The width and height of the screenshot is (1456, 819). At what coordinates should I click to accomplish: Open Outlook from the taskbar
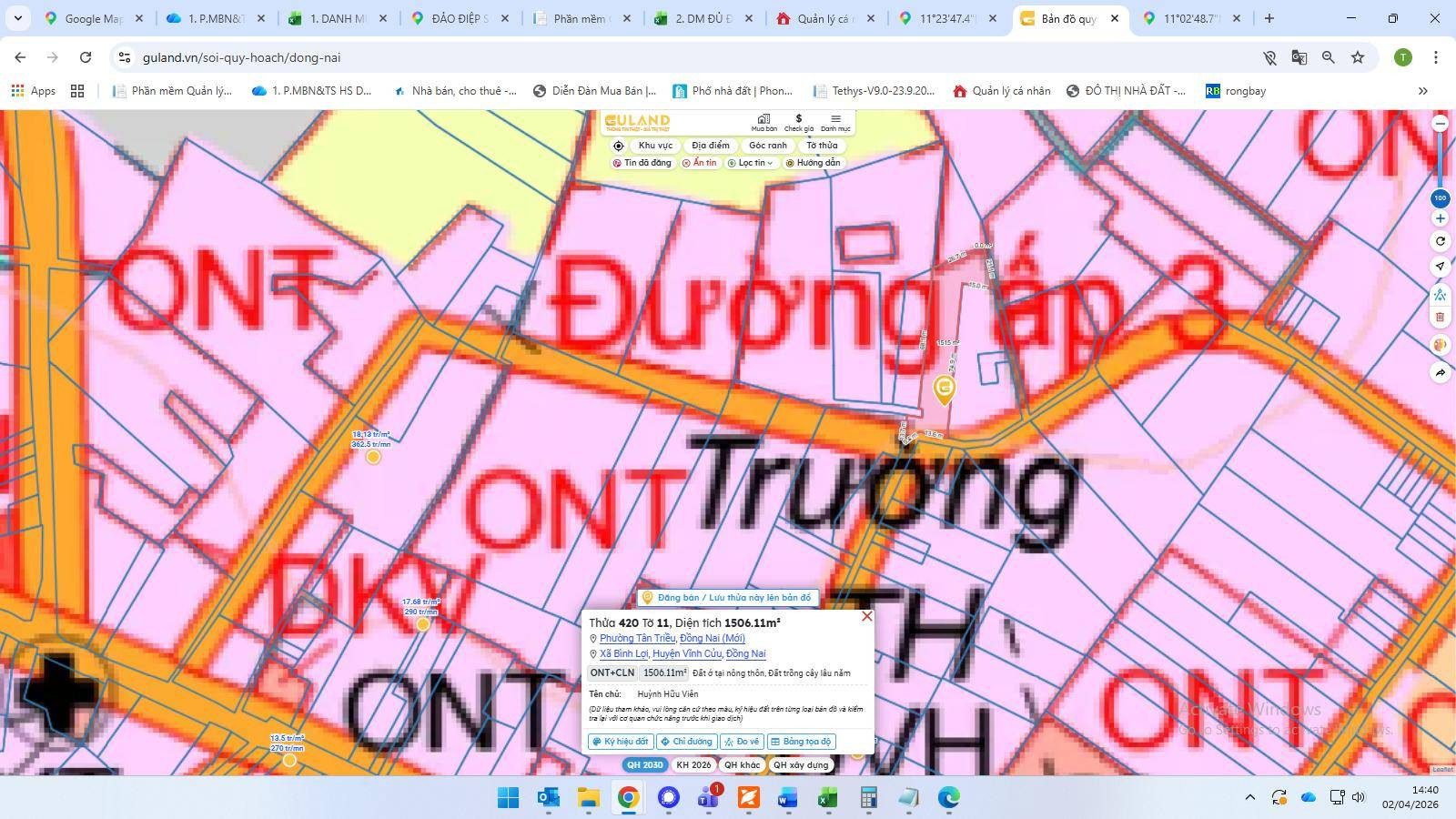pyautogui.click(x=548, y=798)
